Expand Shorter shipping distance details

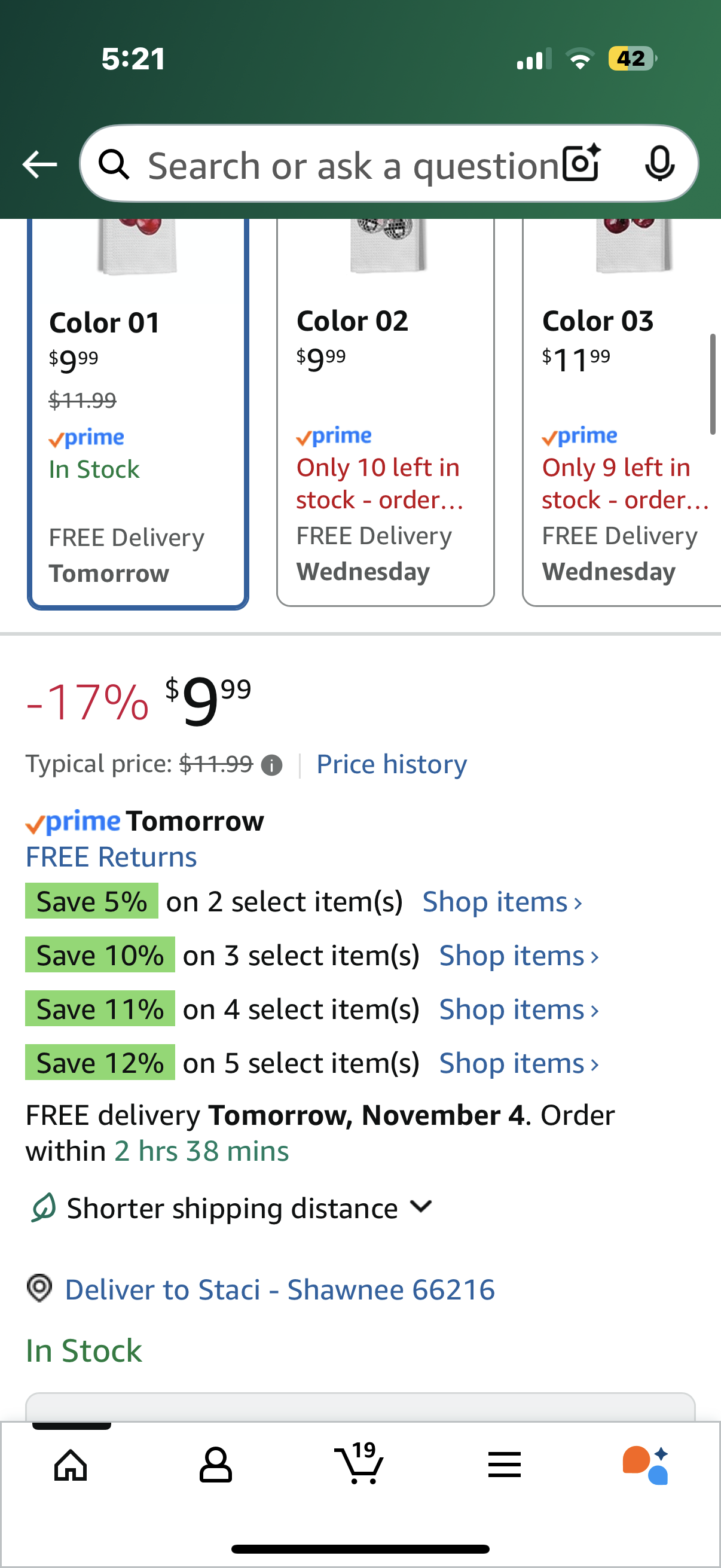pos(420,1207)
